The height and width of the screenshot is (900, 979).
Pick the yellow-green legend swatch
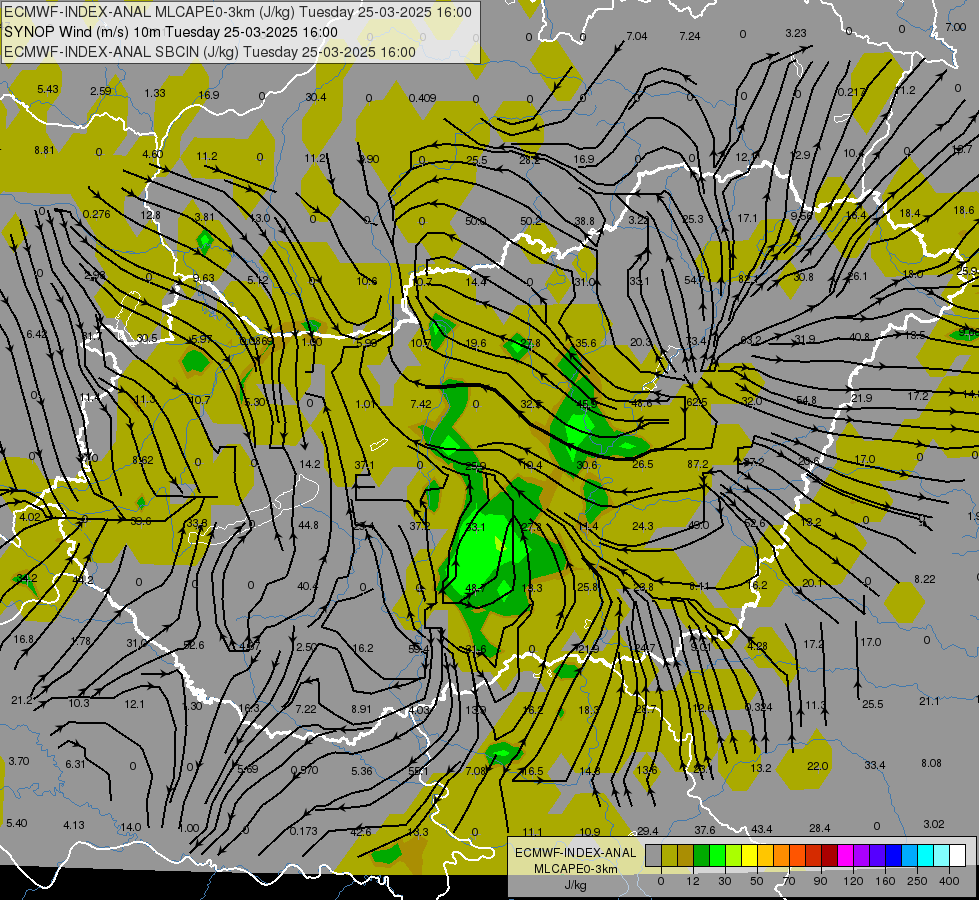coord(734,855)
